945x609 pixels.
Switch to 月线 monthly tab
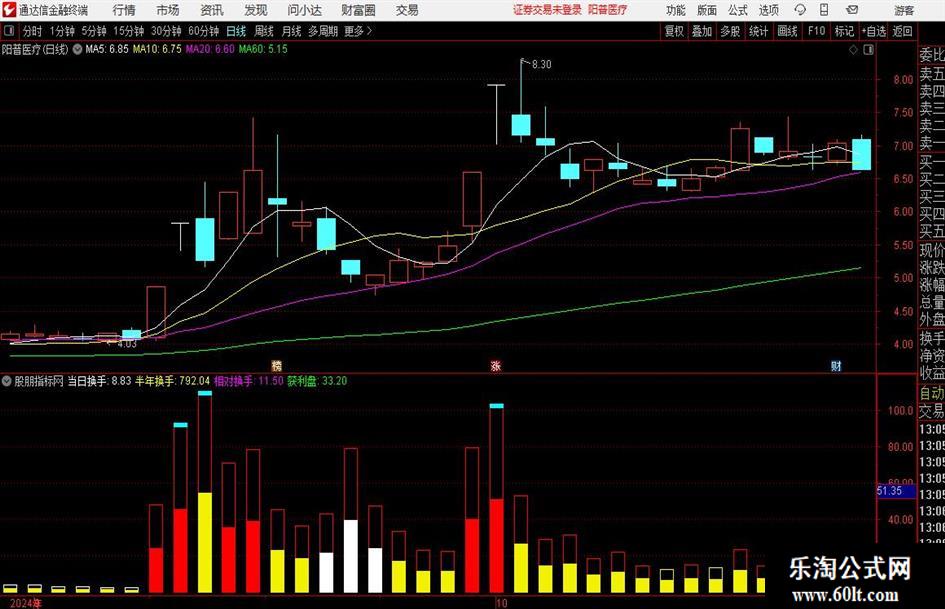click(291, 31)
